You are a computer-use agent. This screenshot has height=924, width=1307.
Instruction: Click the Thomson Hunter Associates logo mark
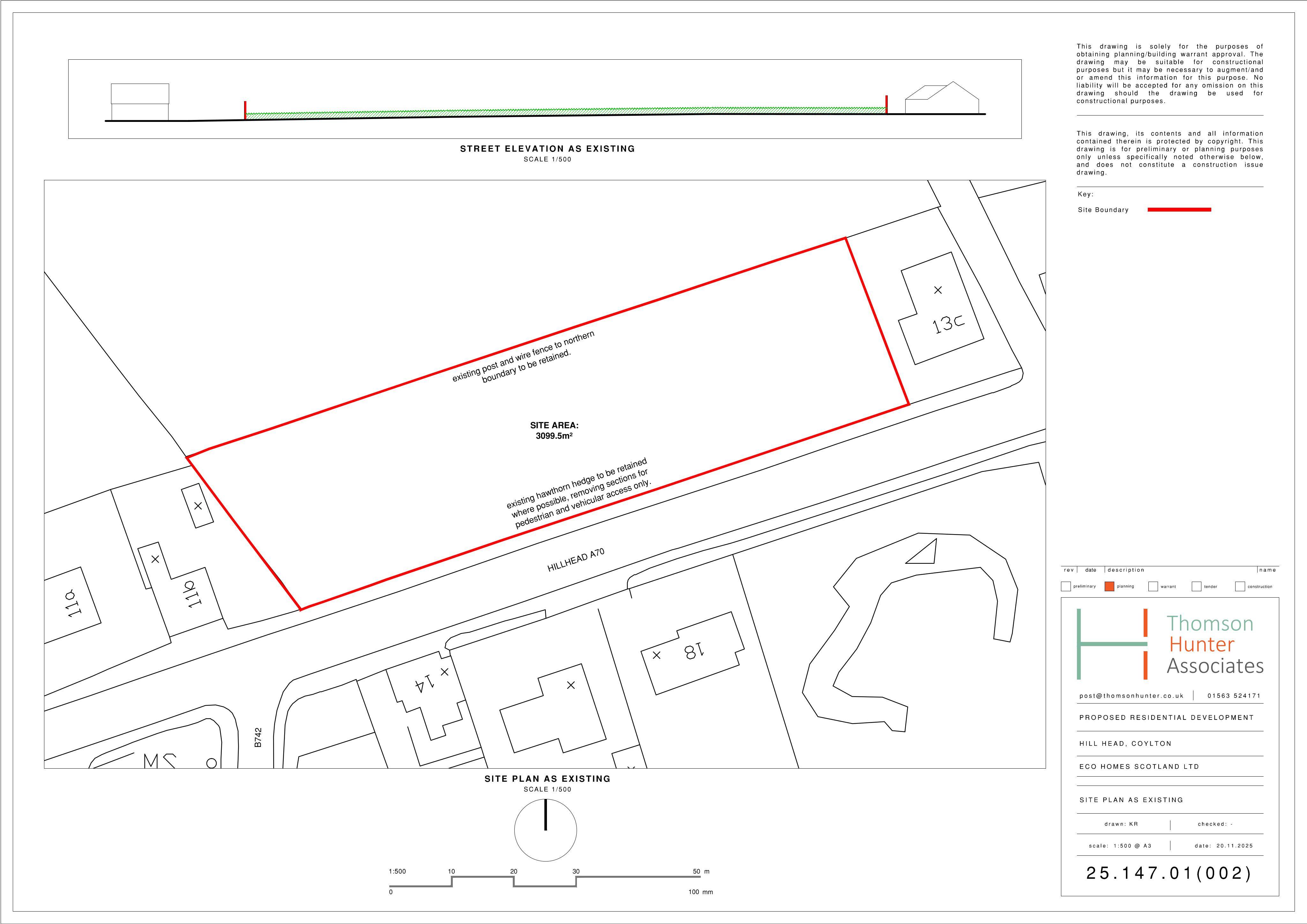pos(1112,644)
